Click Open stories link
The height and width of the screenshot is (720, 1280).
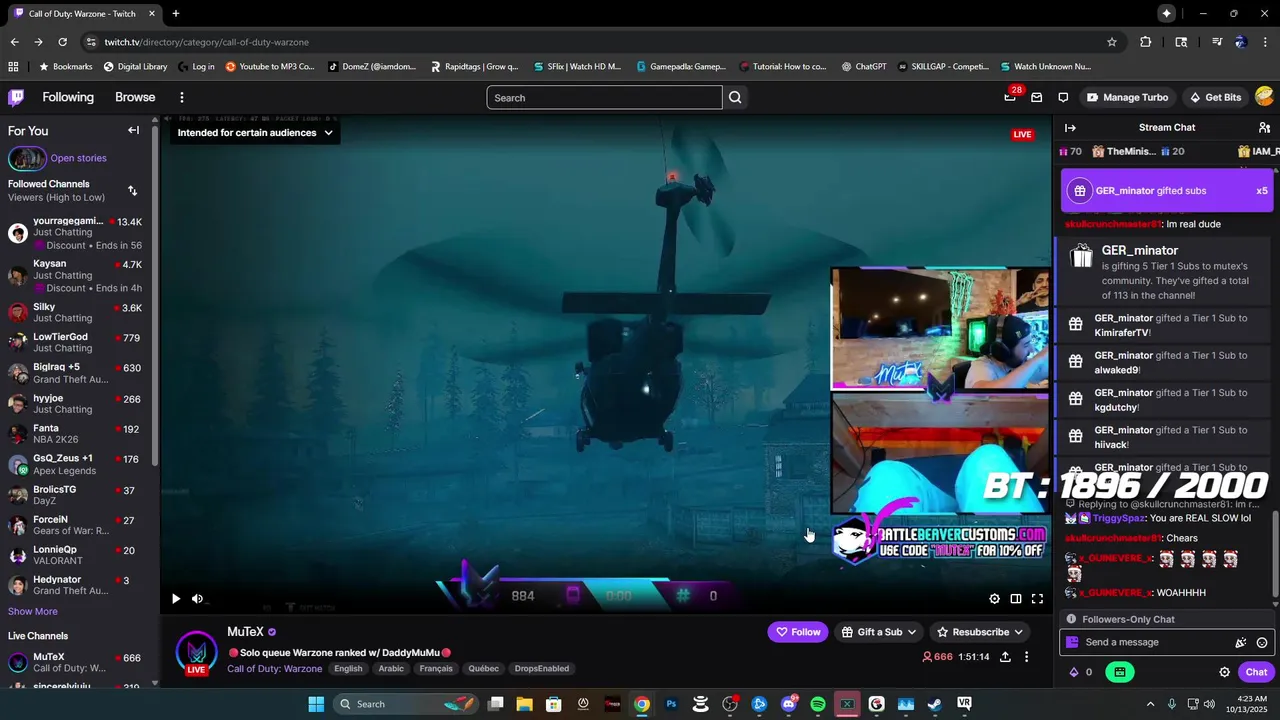[78, 158]
